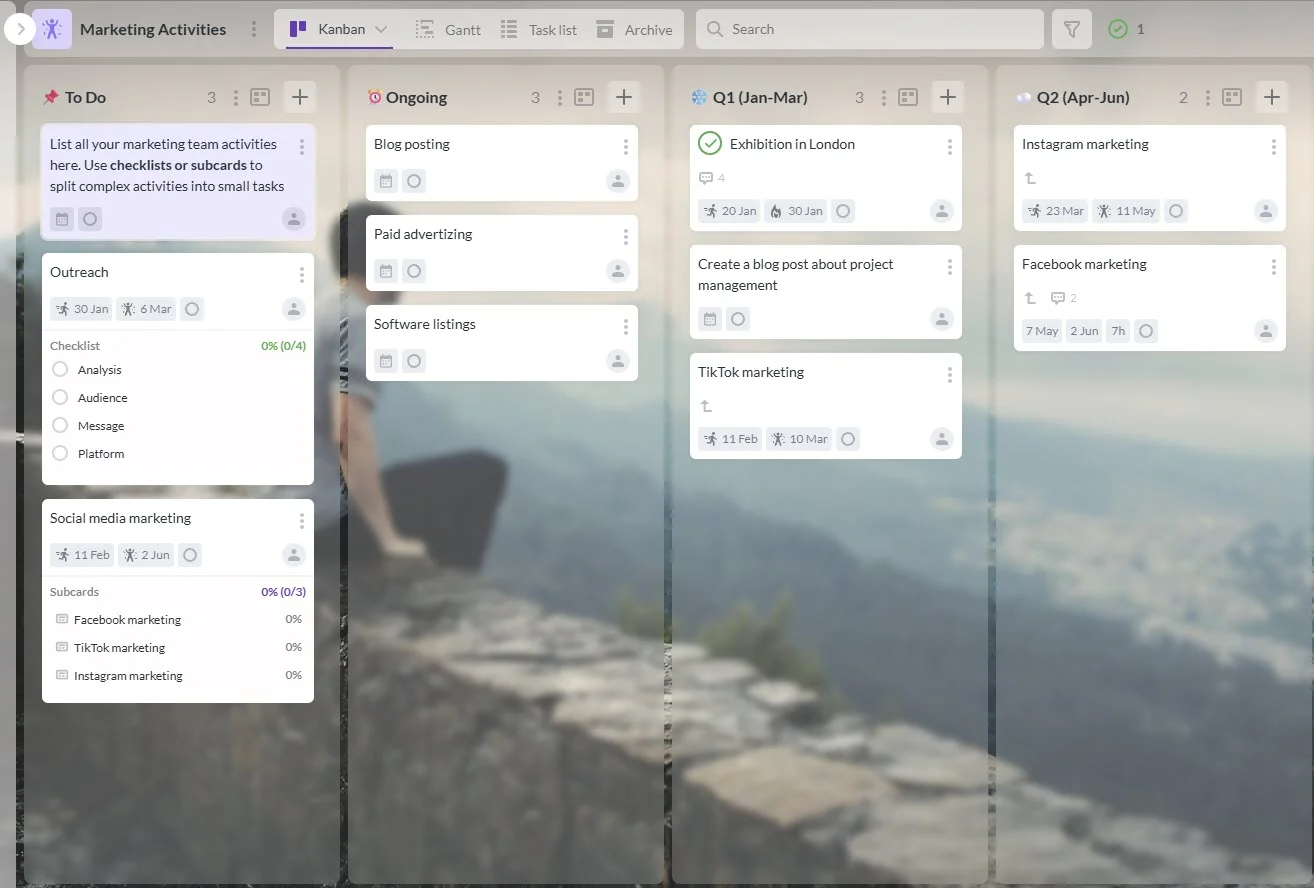This screenshot has height=888, width=1314.
Task: Click the Marketing Activities board icon
Action: tap(51, 29)
